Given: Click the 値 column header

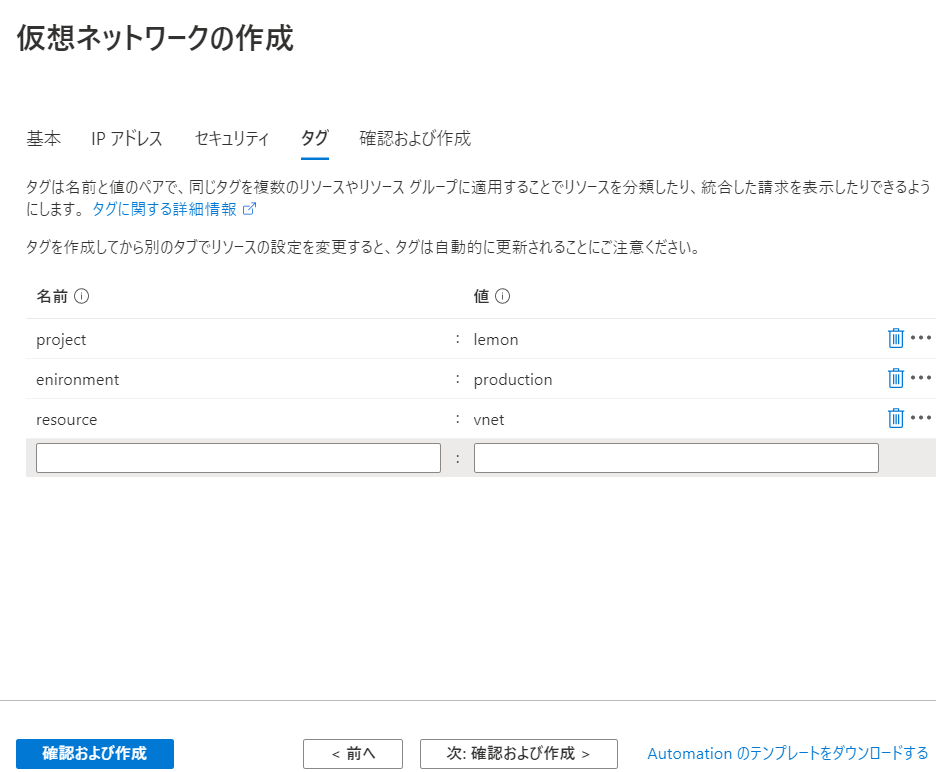Looking at the screenshot, I should tap(481, 296).
